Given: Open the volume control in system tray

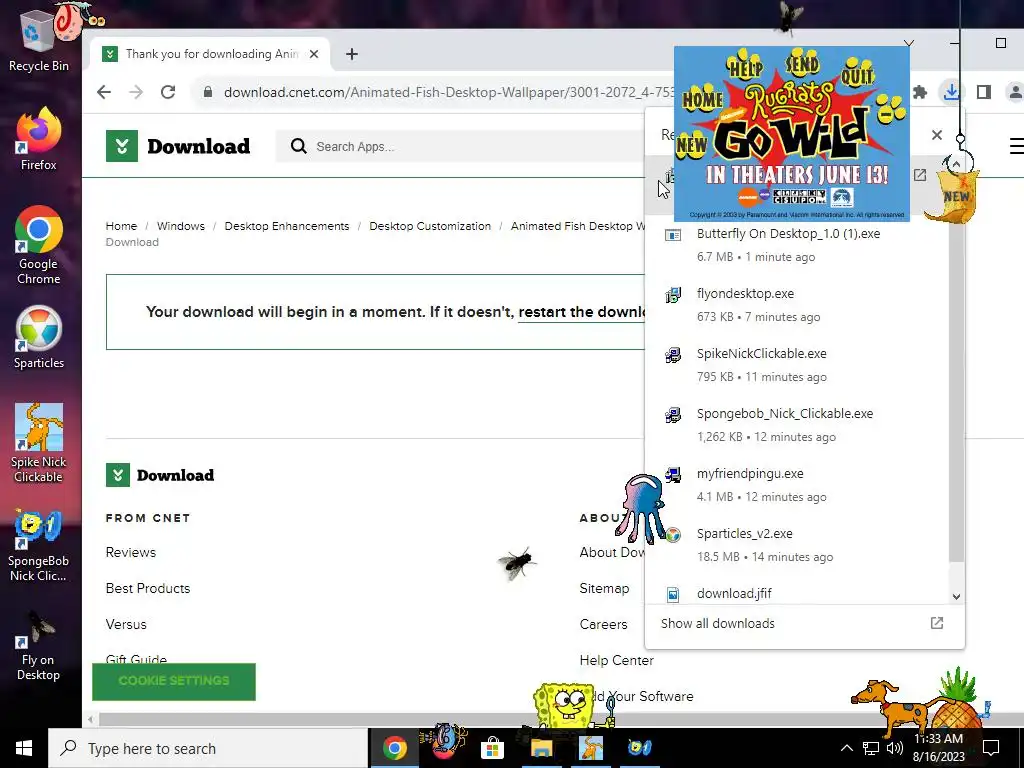Looking at the screenshot, I should 895,748.
